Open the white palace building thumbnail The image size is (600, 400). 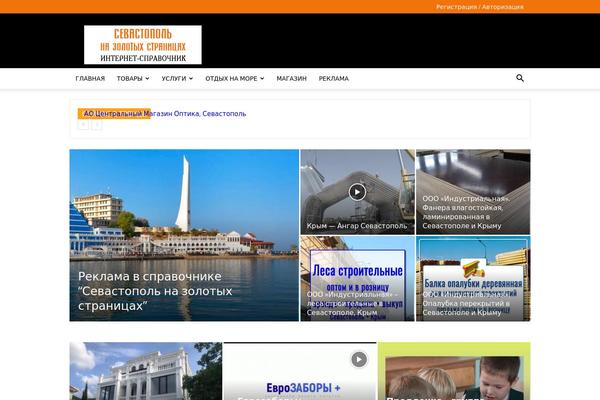pos(146,371)
